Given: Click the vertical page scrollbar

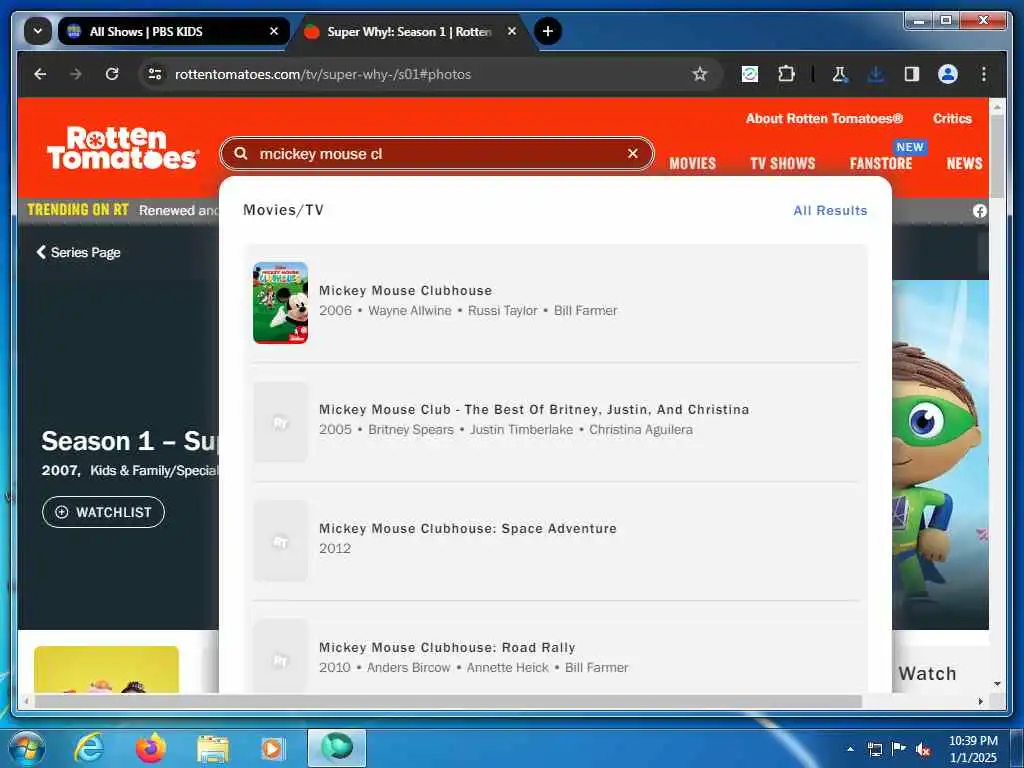Looking at the screenshot, I should click(997, 157).
